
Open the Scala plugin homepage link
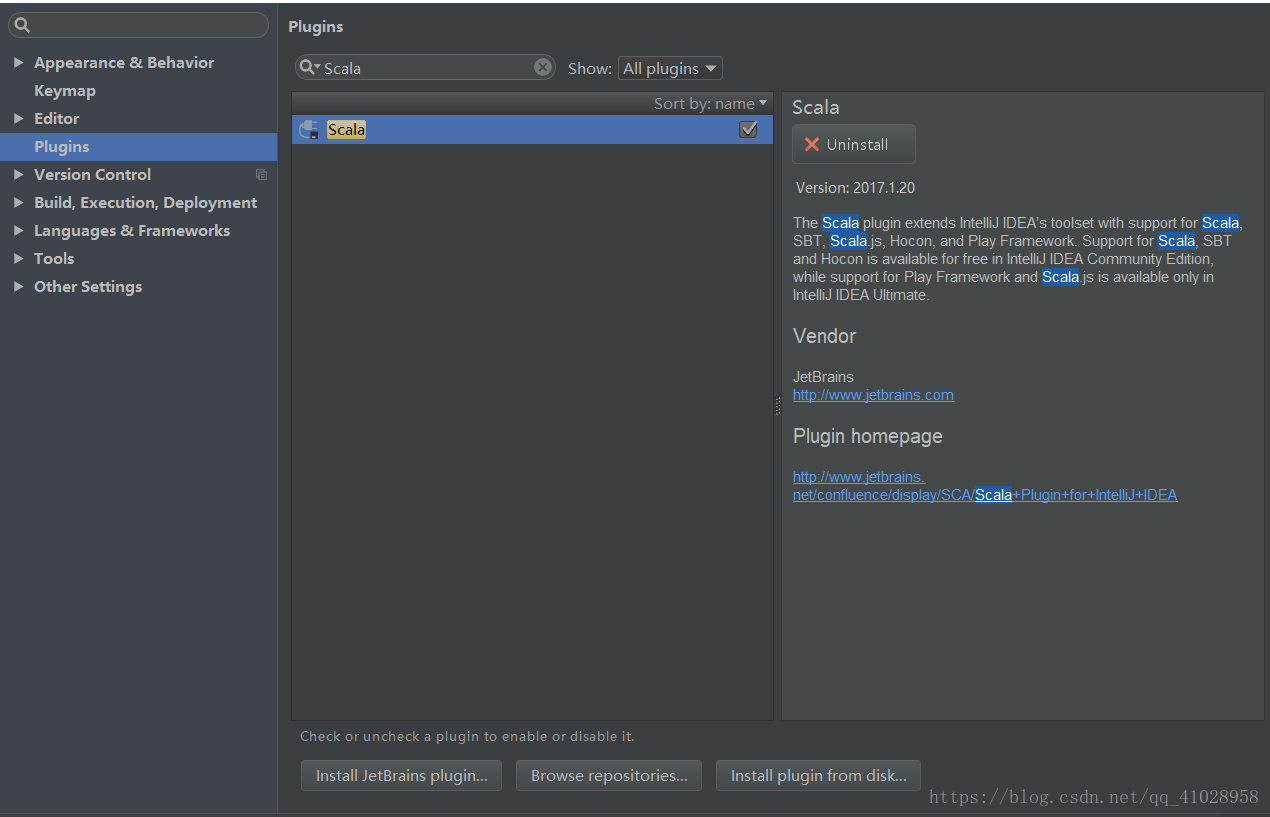click(985, 486)
